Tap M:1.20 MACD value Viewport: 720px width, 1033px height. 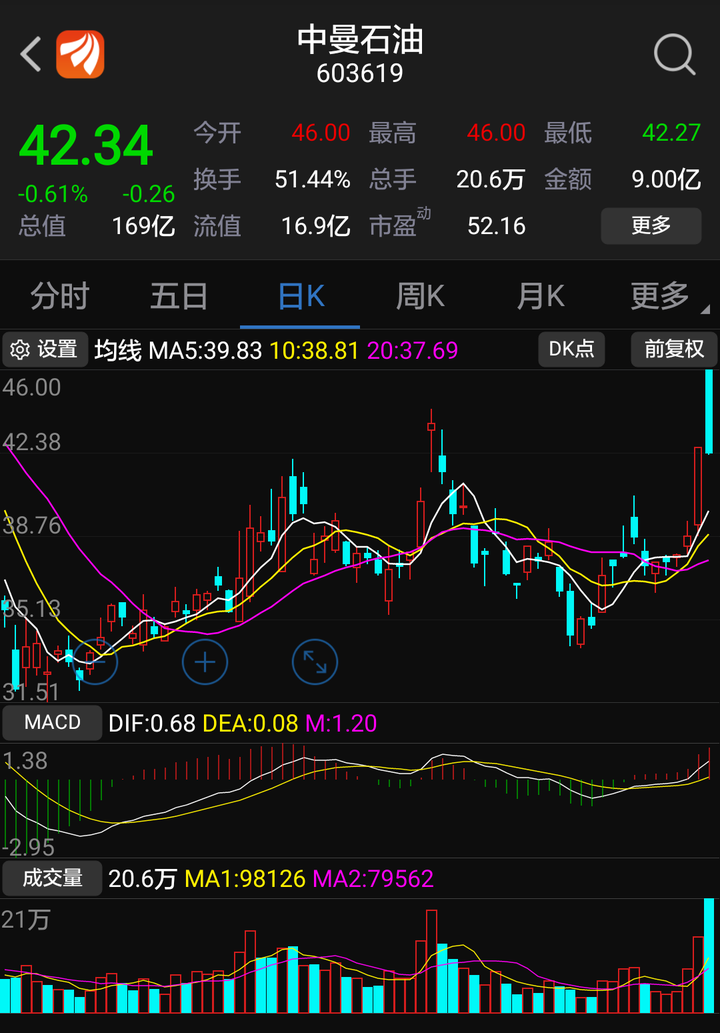(341, 723)
